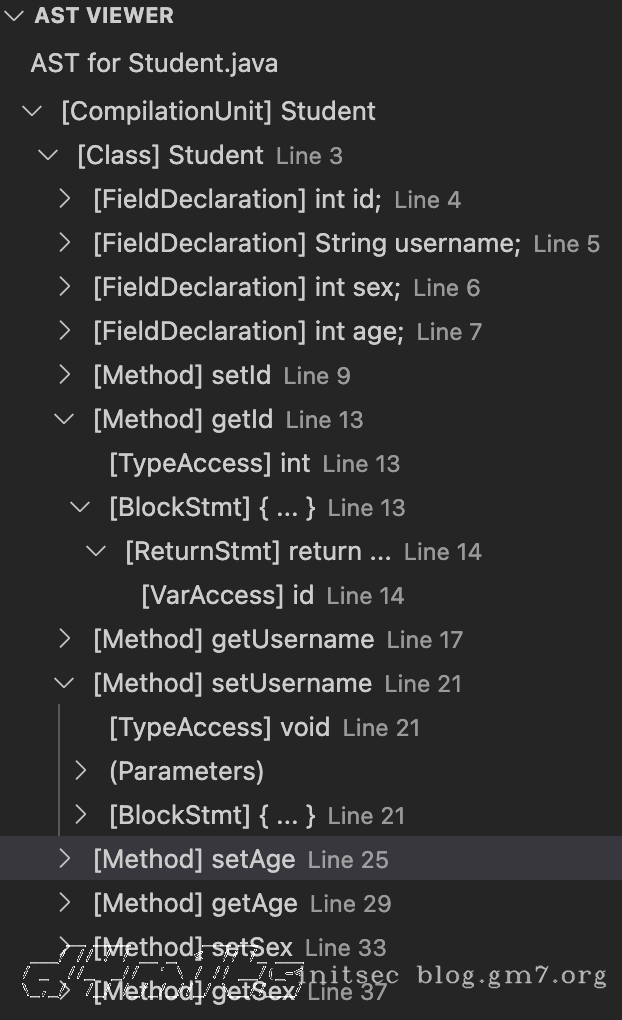Expand the getUsername method chevron

[65, 639]
